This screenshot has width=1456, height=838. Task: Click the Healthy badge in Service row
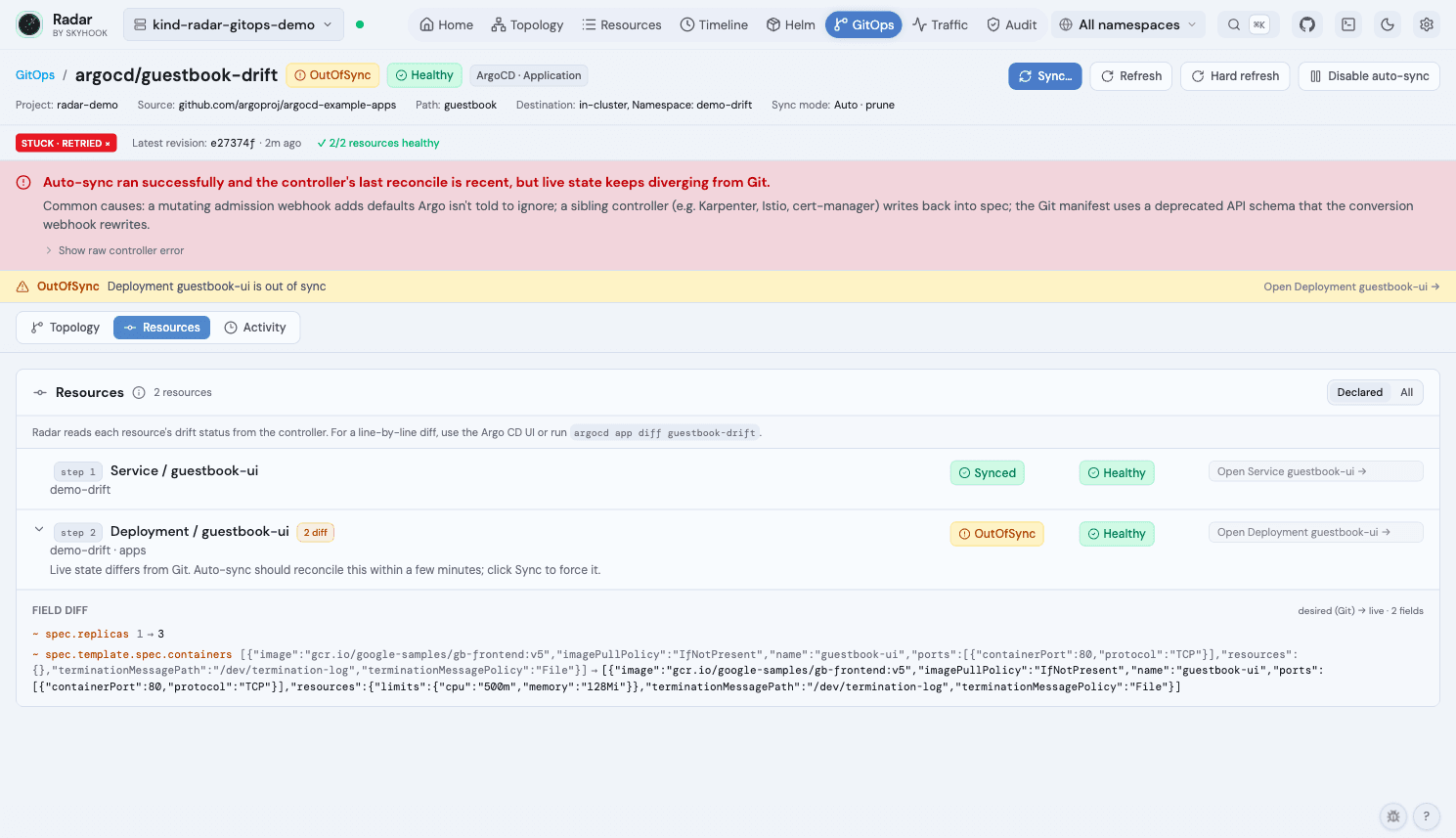(1117, 473)
